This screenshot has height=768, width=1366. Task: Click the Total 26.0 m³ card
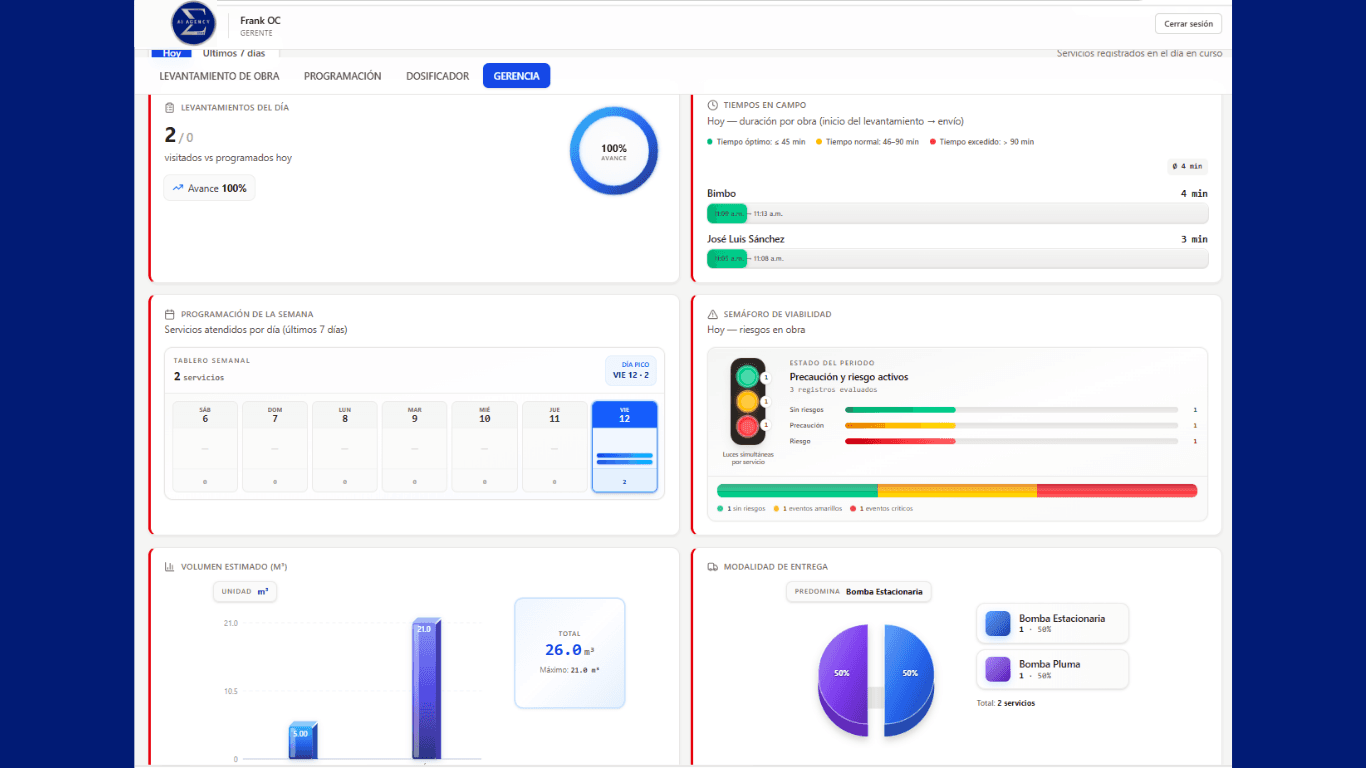pyautogui.click(x=569, y=653)
